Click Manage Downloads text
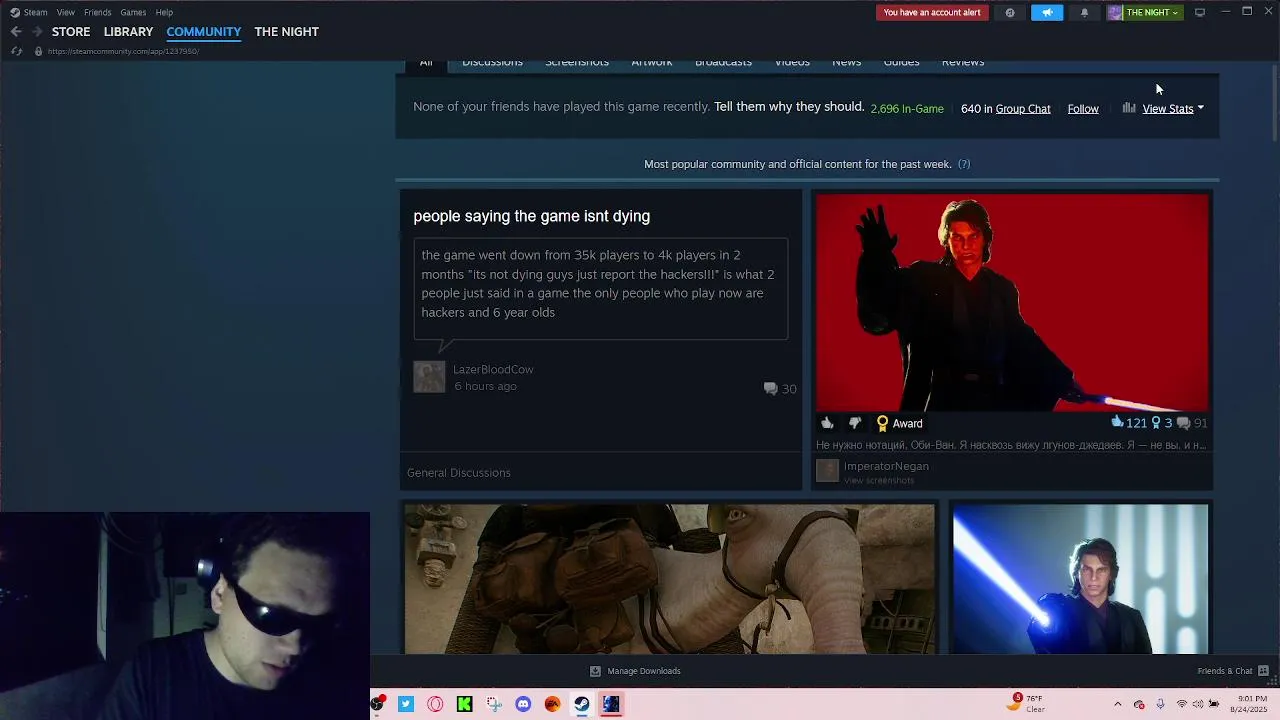The image size is (1280, 720). [x=644, y=671]
